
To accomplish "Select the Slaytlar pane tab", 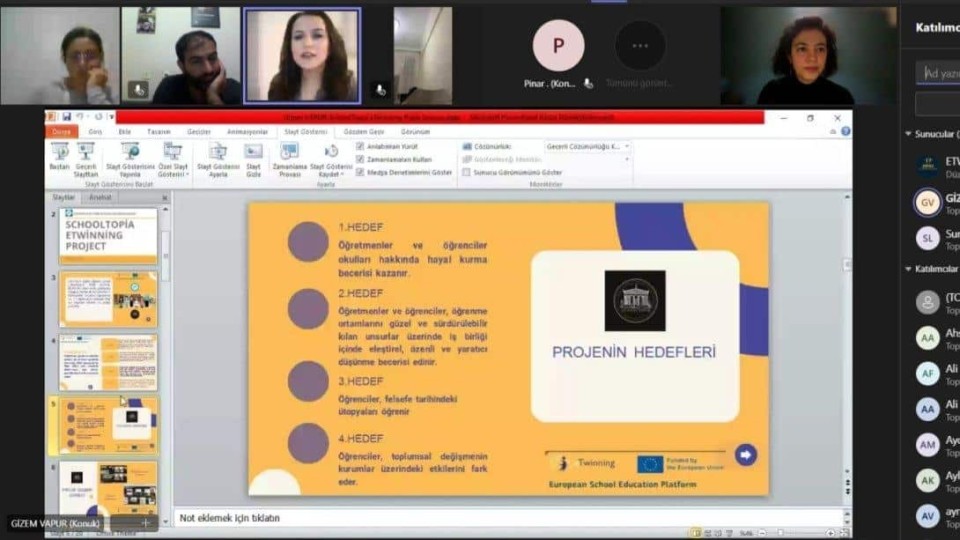I will point(63,197).
